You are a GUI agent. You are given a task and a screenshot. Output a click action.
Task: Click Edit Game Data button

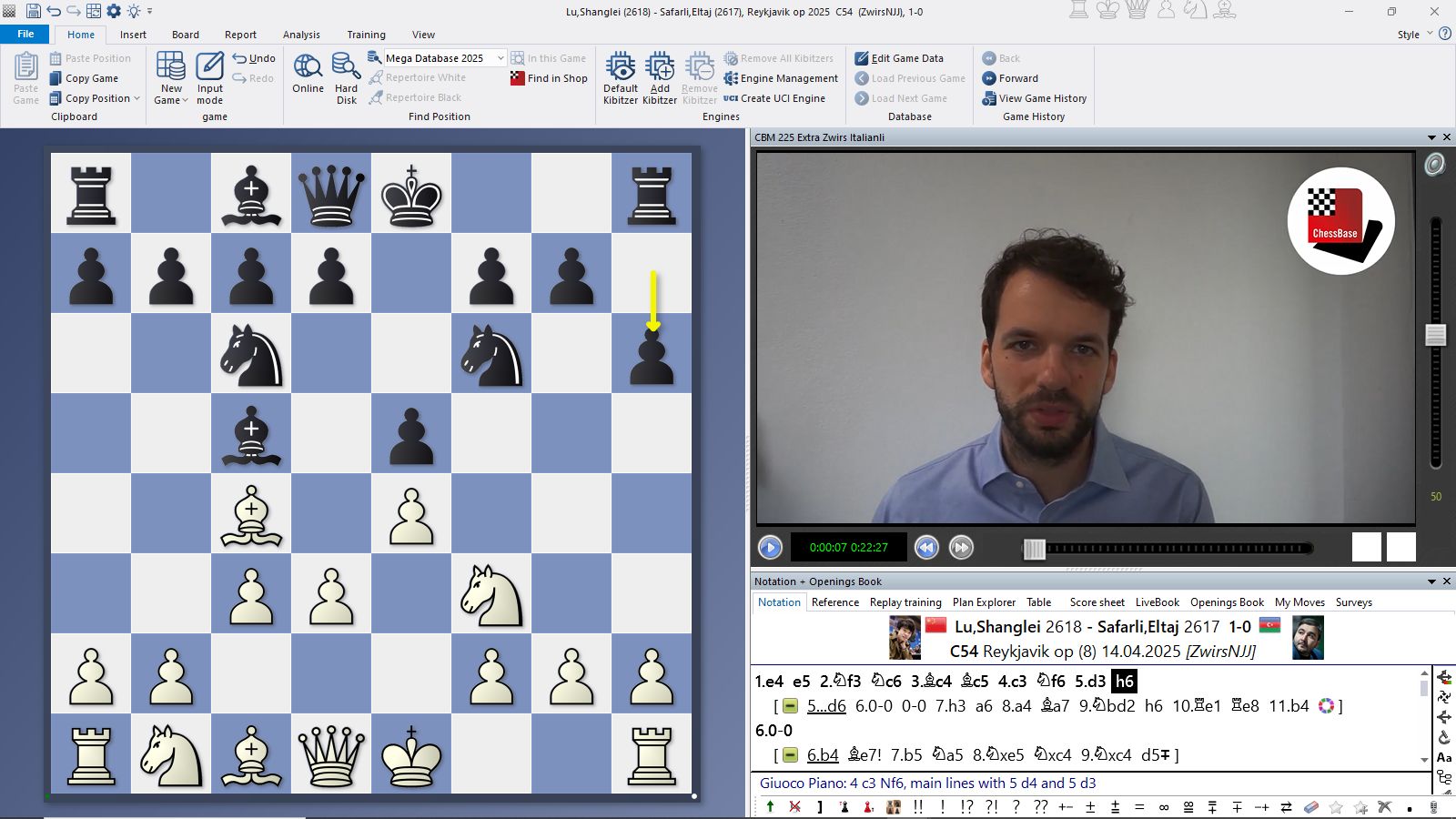899,58
